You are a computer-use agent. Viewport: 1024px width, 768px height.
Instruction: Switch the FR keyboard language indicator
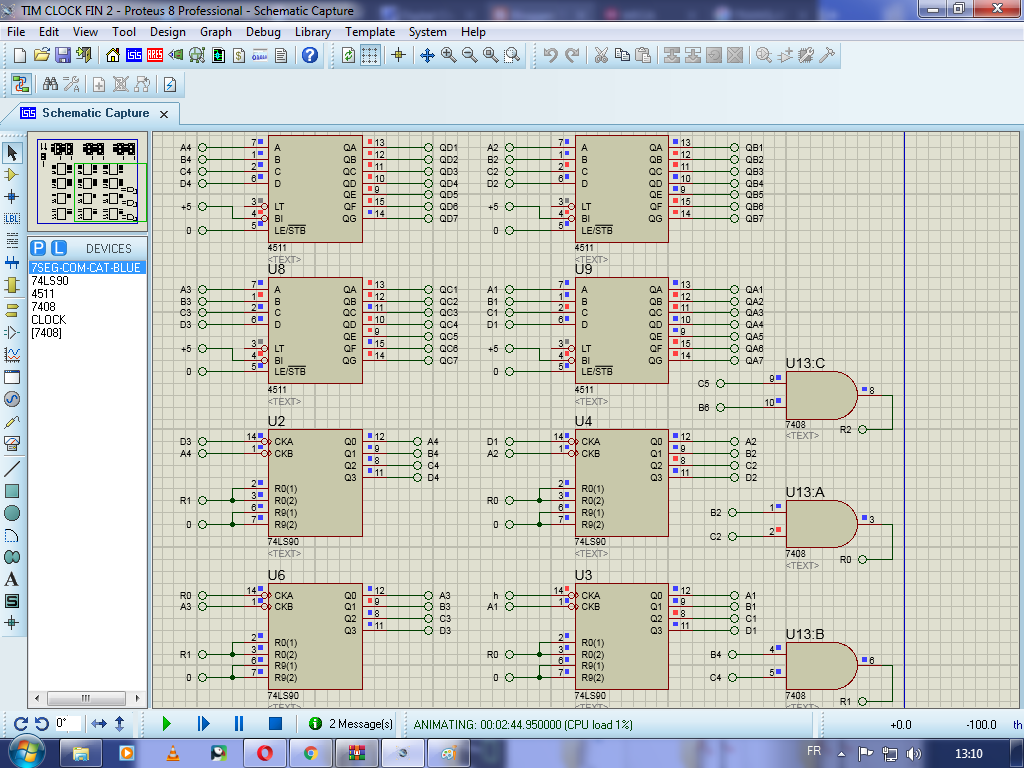click(814, 754)
